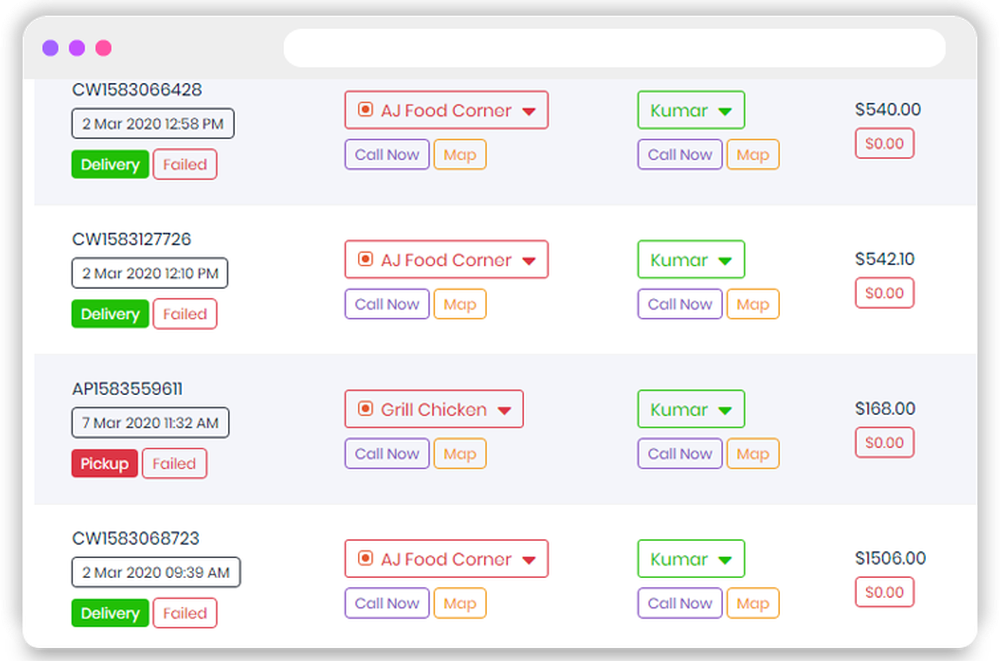Viewport: 1000px width, 661px height.
Task: Select order ID CW1583066428
Action: point(137,90)
